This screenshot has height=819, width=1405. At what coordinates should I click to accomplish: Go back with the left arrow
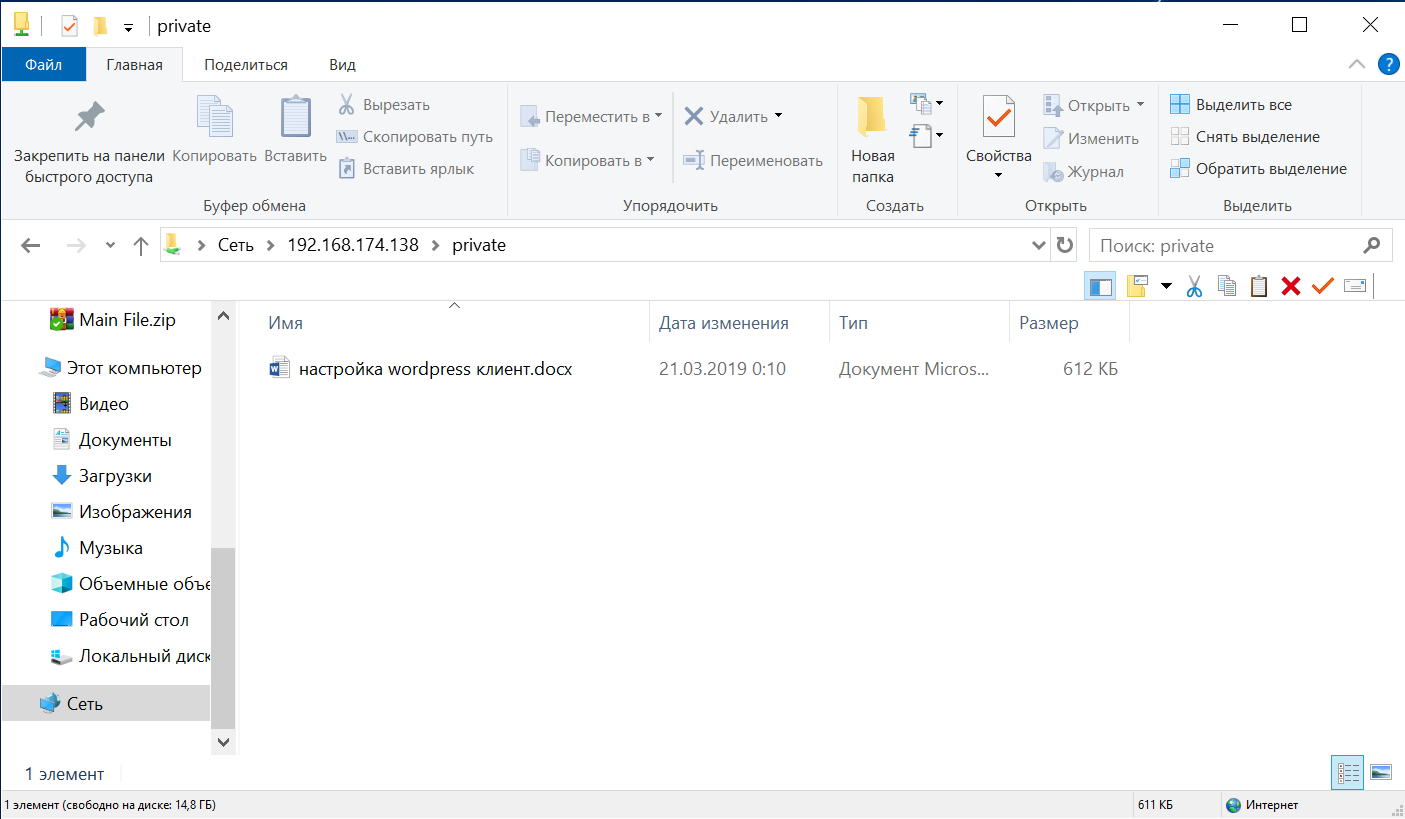click(30, 245)
